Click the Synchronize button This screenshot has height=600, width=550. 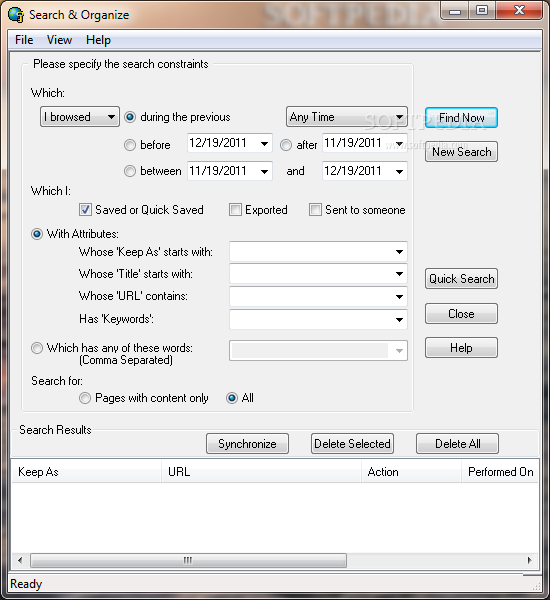coord(247,444)
